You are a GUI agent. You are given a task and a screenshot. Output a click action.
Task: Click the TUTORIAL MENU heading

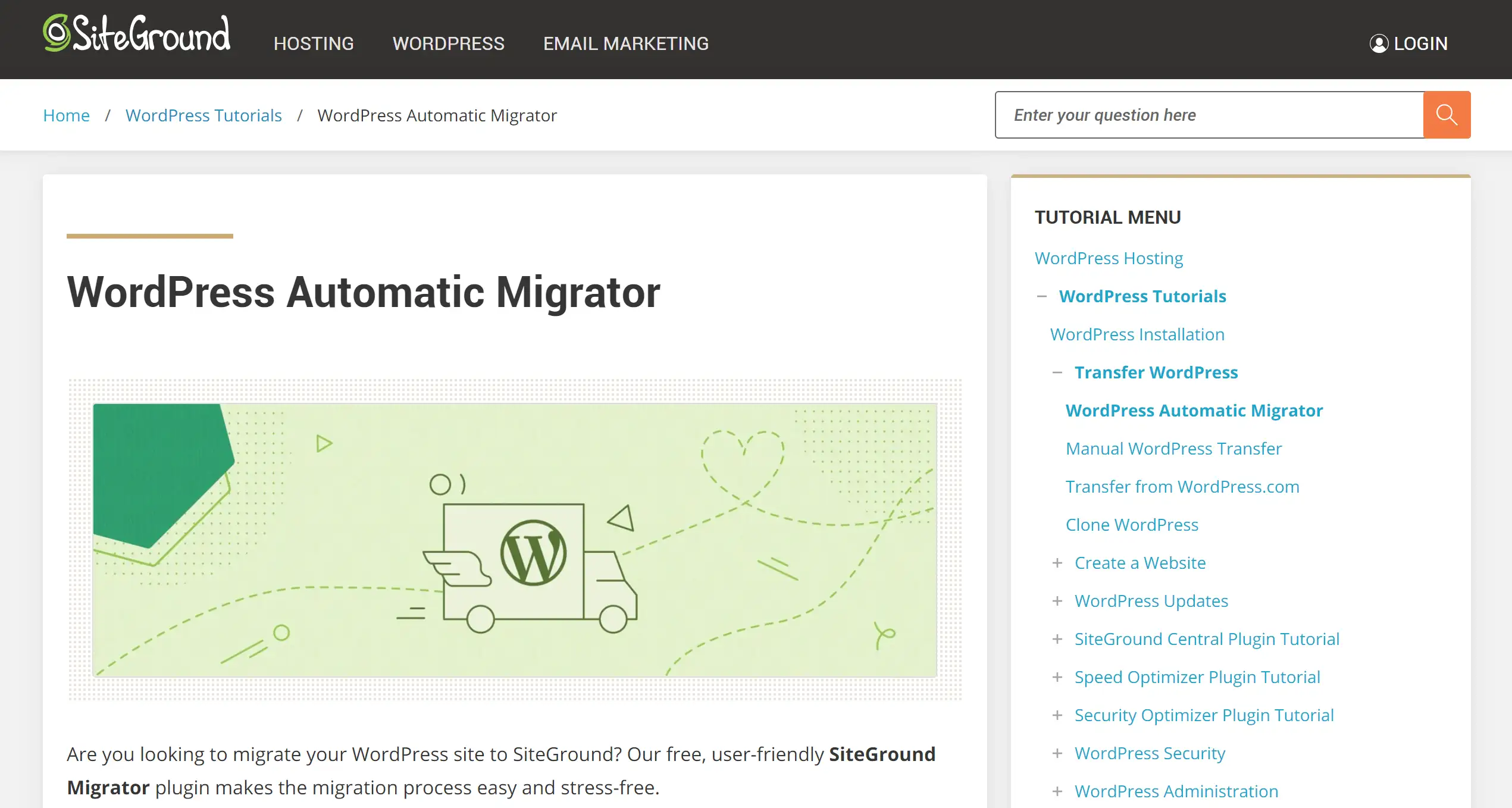(1107, 217)
